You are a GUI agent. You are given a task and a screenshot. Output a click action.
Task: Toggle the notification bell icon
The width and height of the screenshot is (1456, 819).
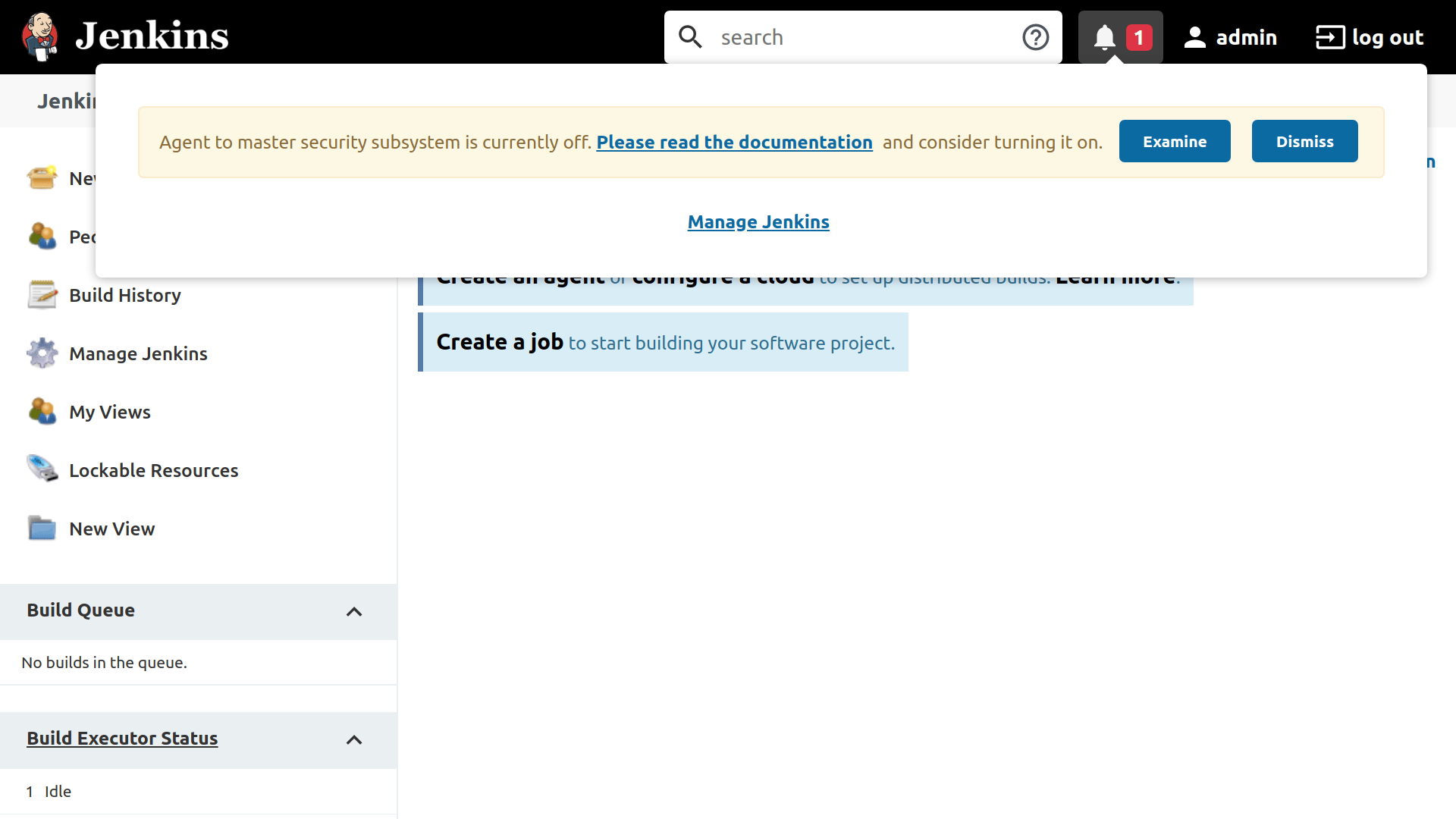1104,37
